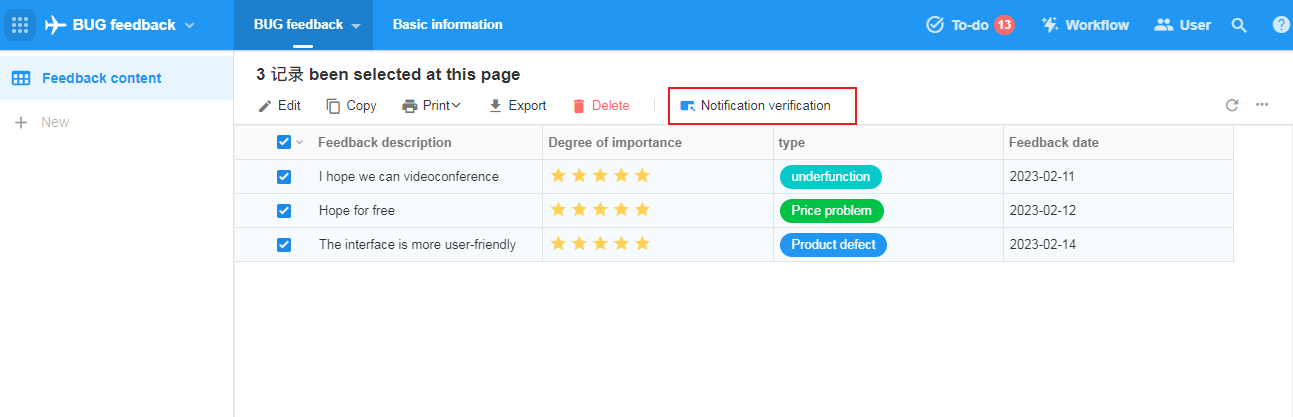This screenshot has width=1293, height=417.
Task: Click the red Delete button
Action: [601, 105]
